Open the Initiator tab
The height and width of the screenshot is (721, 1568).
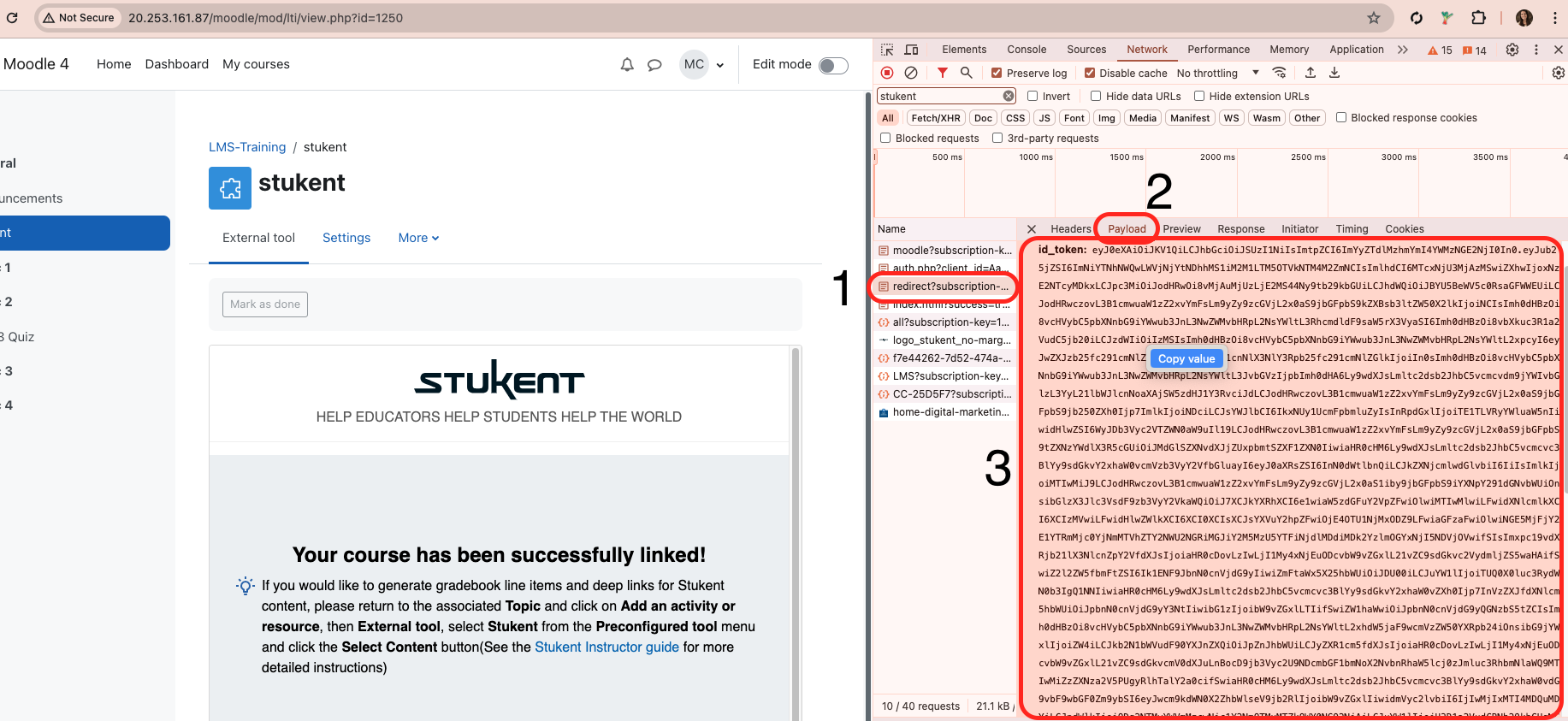(1299, 228)
